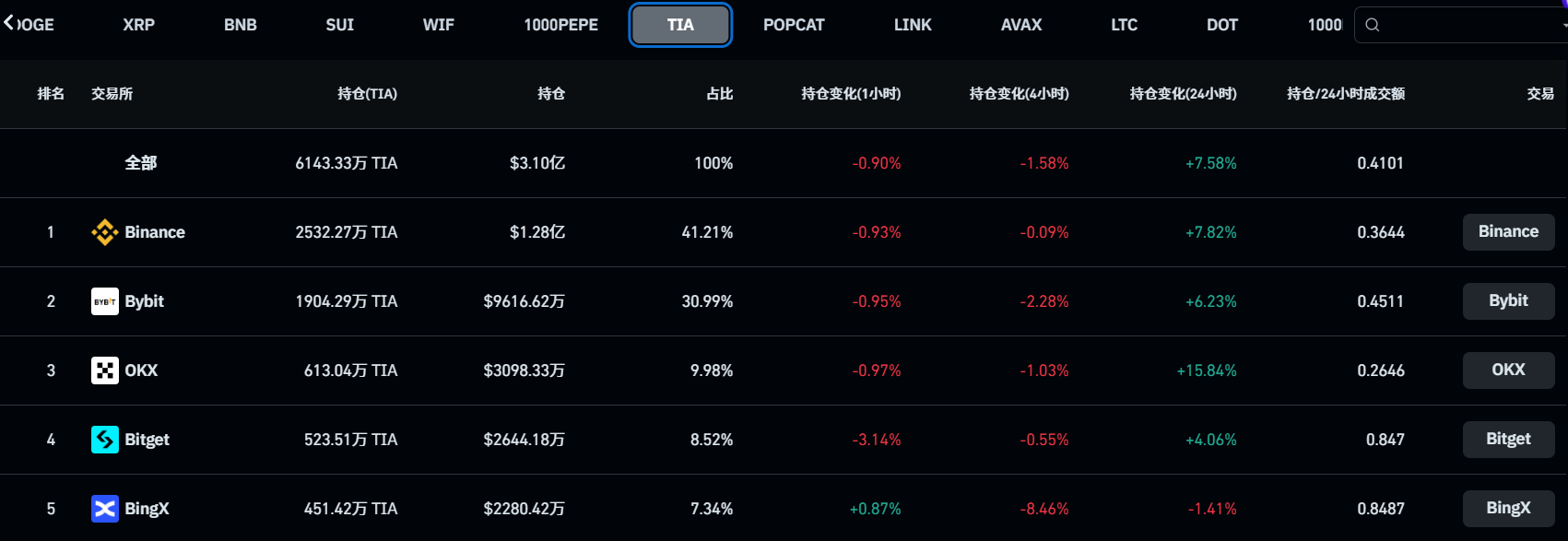The width and height of the screenshot is (1568, 541).
Task: Click the 全部 summary row
Action: click(x=140, y=162)
